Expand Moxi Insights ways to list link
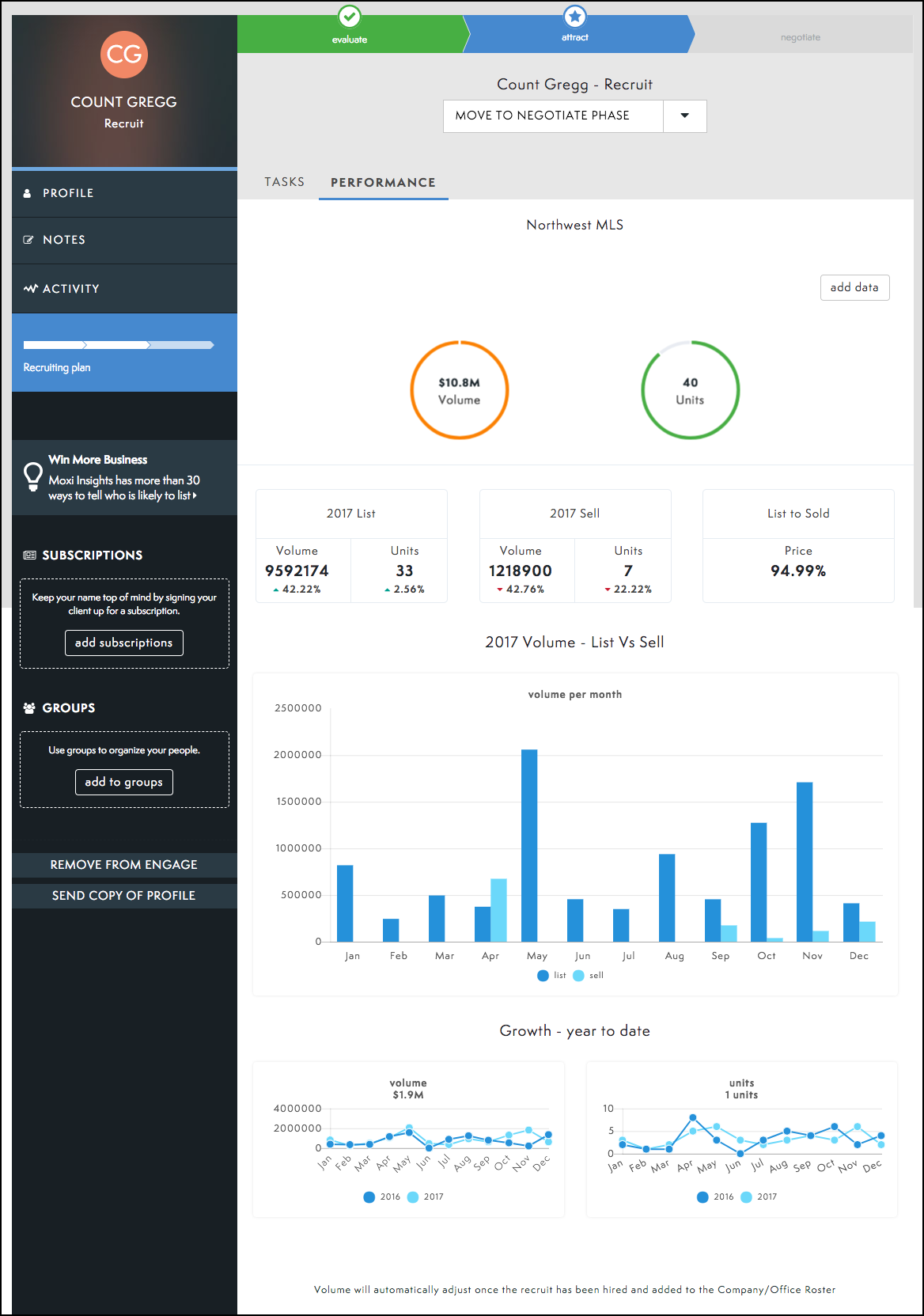This screenshot has height=1316, width=924. (x=123, y=495)
